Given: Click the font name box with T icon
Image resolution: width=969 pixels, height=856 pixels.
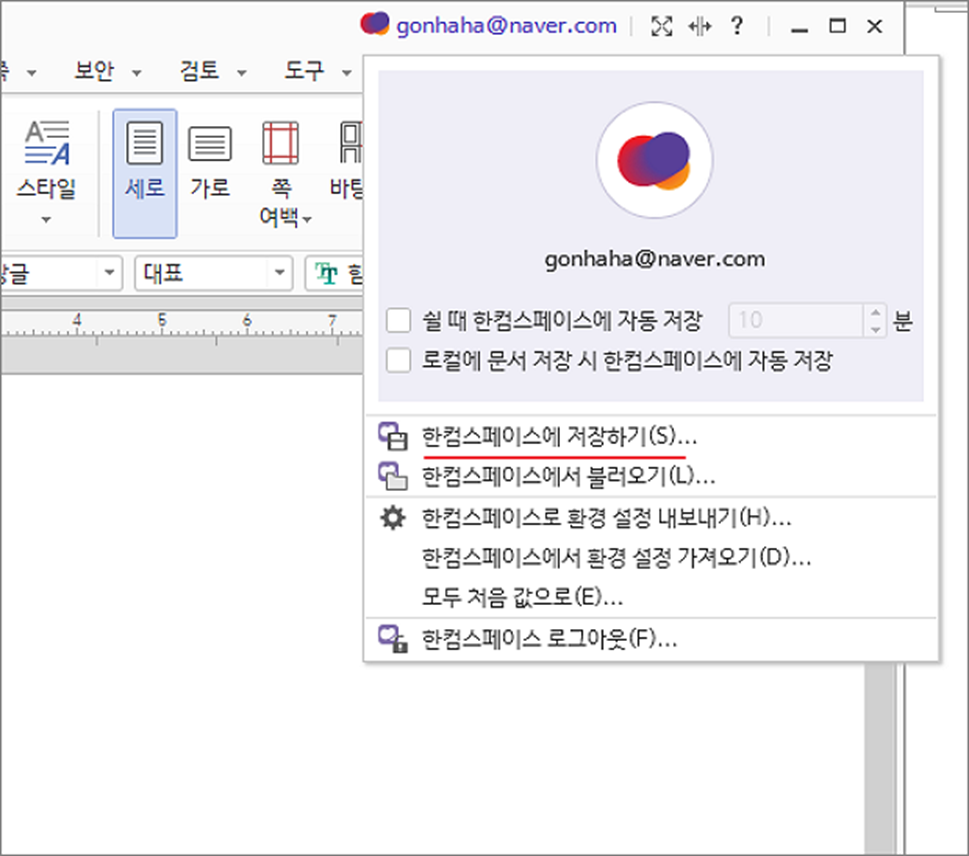Looking at the screenshot, I should (334, 273).
